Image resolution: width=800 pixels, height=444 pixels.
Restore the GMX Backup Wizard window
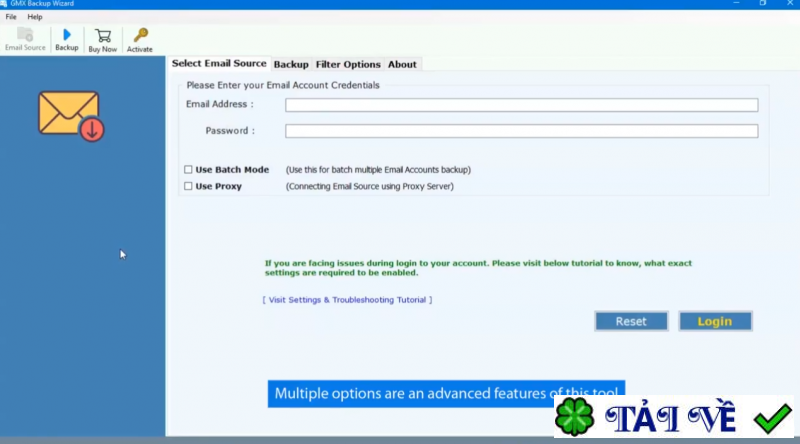763,4
